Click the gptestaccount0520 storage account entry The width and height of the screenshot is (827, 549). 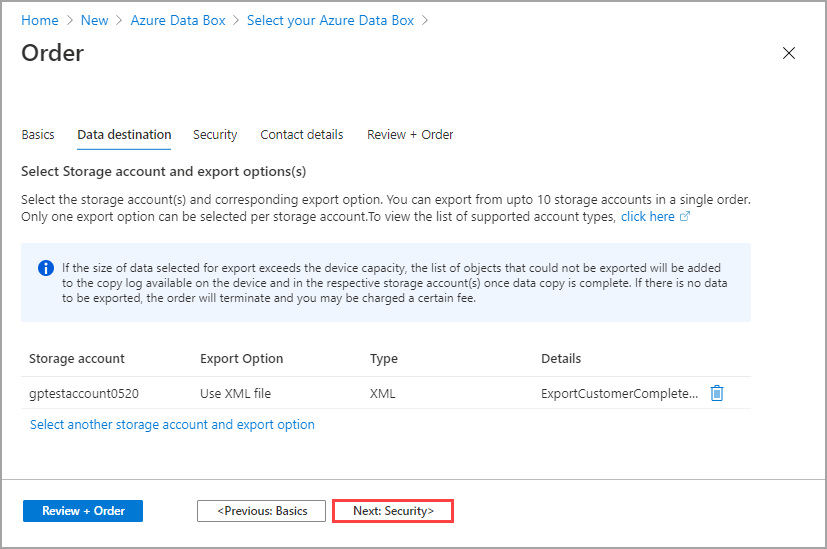click(x=82, y=394)
